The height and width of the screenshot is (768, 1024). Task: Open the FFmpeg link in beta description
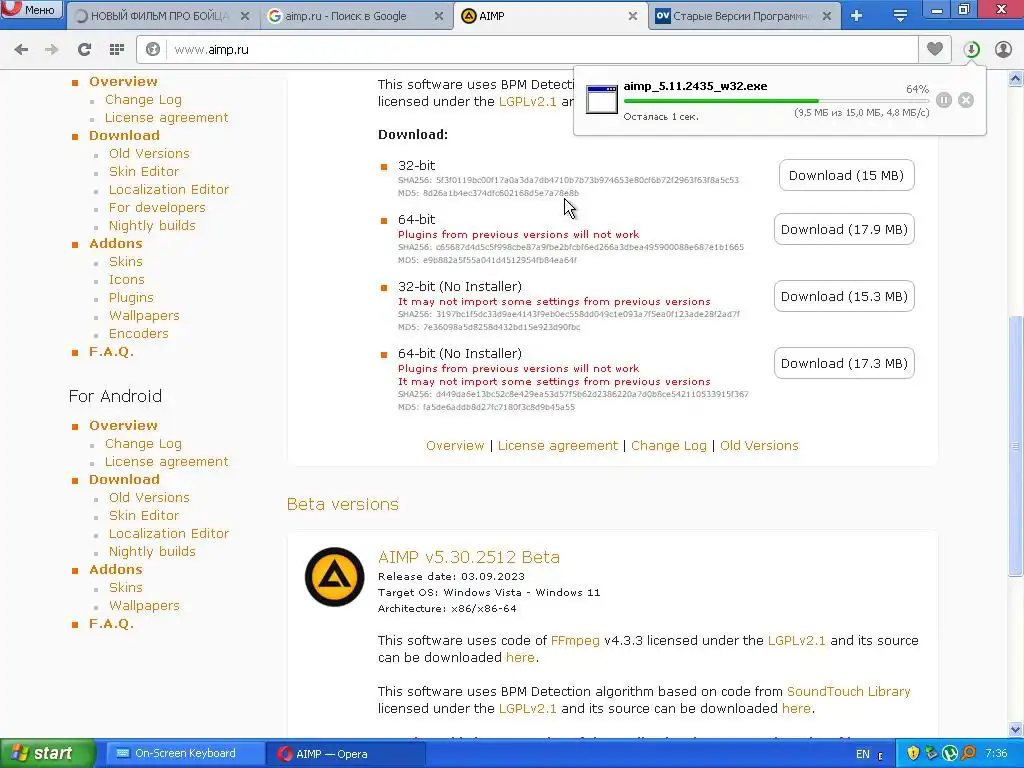[x=575, y=641]
